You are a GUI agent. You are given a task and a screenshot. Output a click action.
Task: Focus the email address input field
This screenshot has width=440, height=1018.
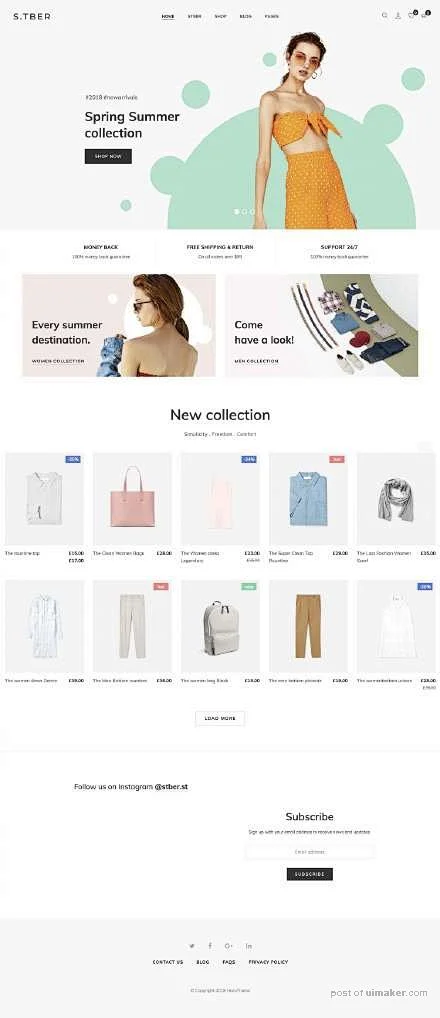pyautogui.click(x=310, y=852)
